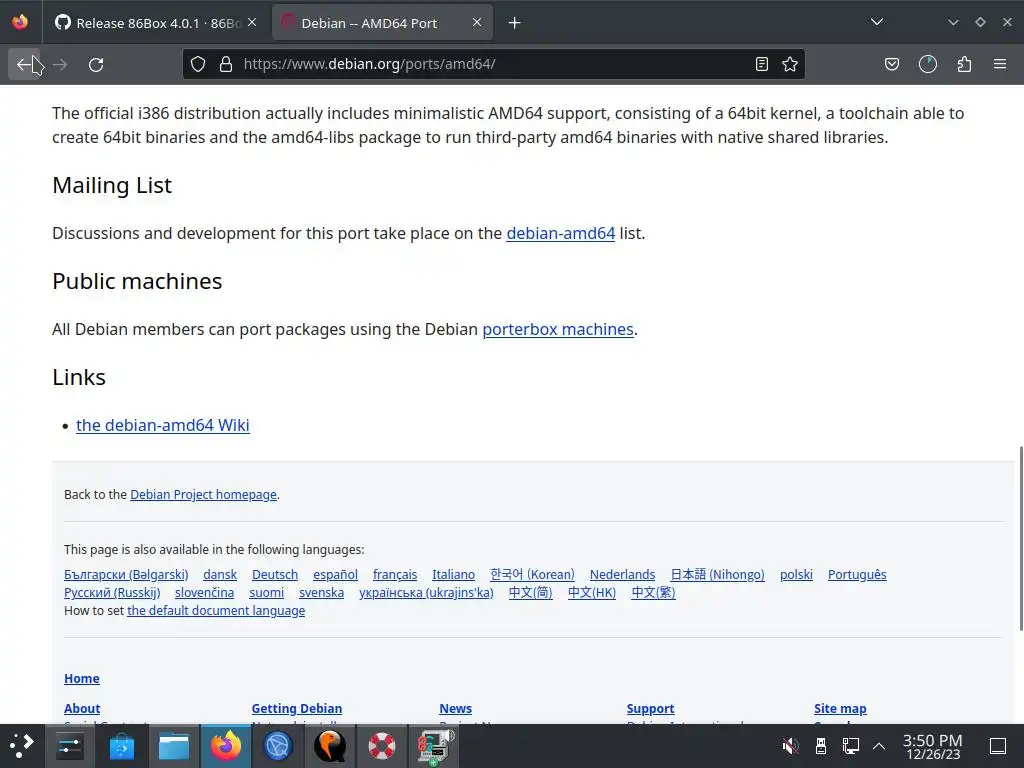
Task: Select Nederlands language link
Action: [x=622, y=575]
